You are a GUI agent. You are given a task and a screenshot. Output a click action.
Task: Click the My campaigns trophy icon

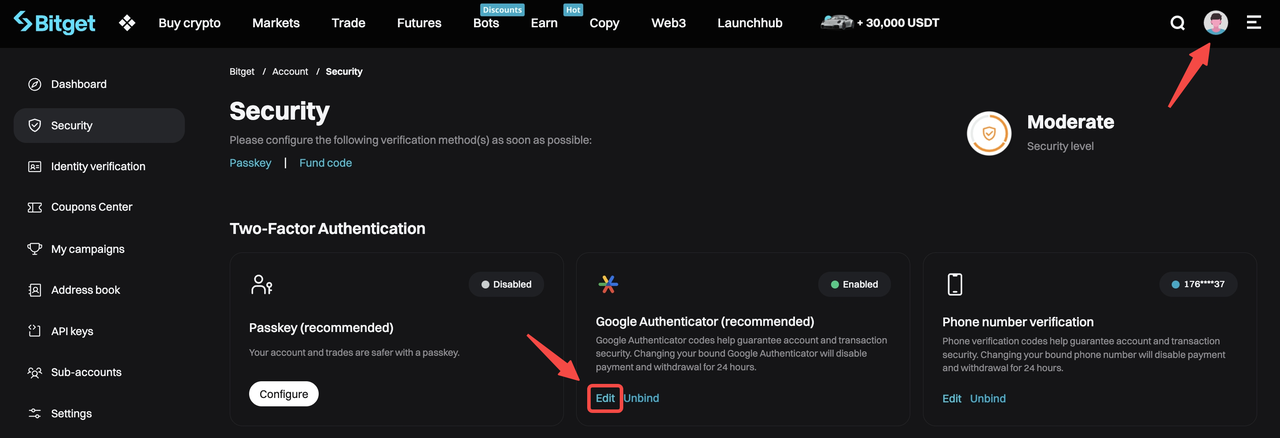coord(35,248)
